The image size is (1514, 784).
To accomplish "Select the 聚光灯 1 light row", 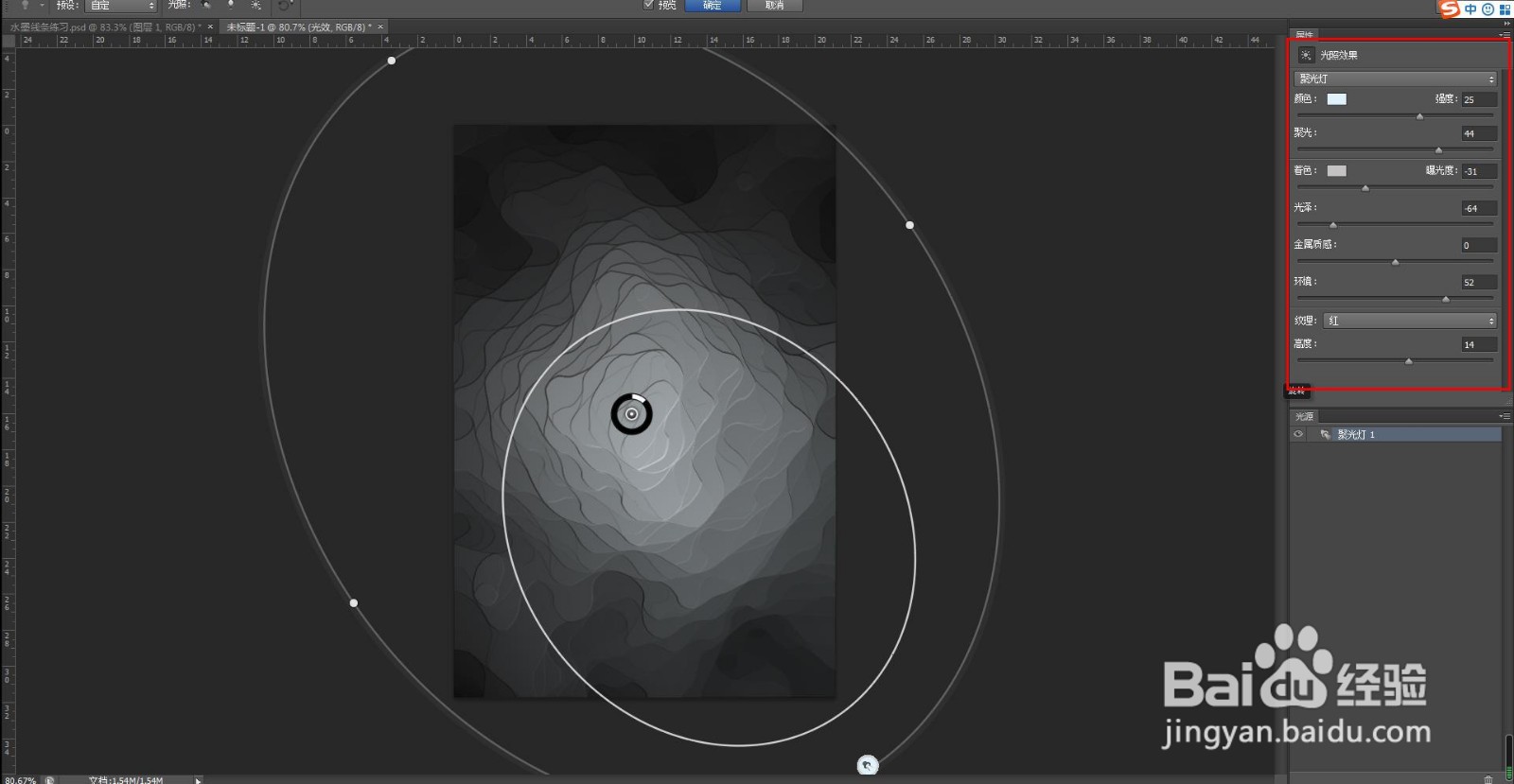I will 1395,434.
